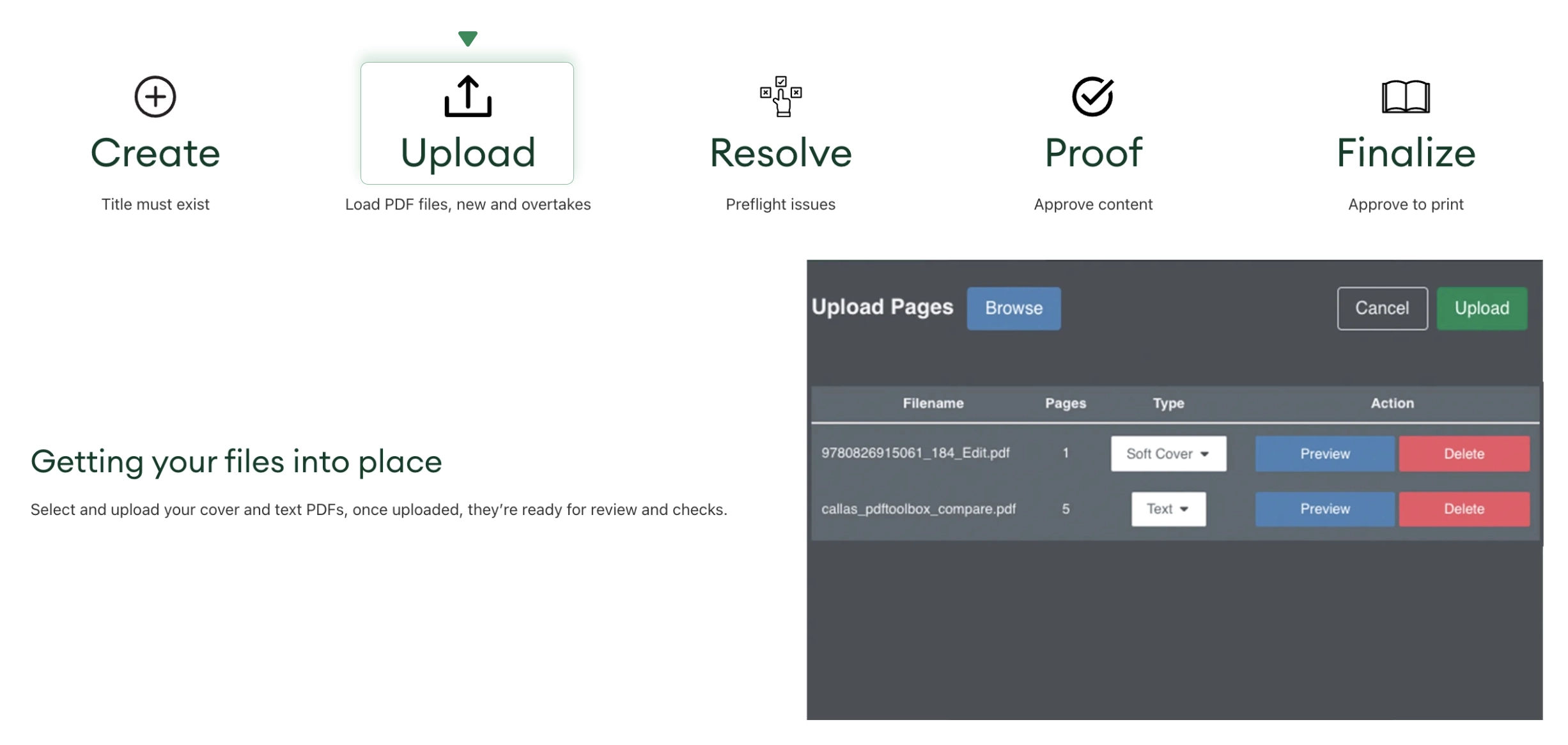Open the Soft Cover type dropdown
Screen dimensions: 1568x745
(1168, 454)
